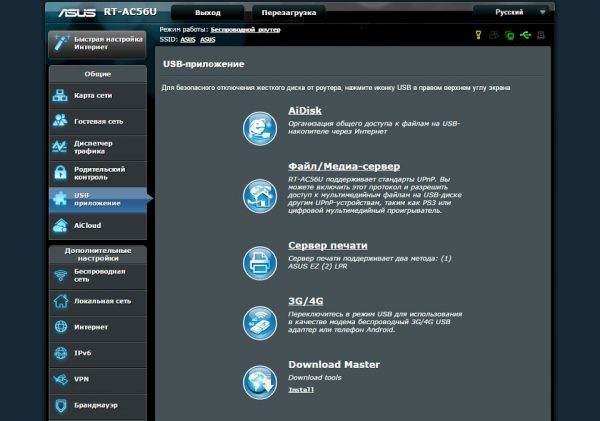Click the Гостевая сеть people icon
The image size is (600, 421).
[60, 121]
